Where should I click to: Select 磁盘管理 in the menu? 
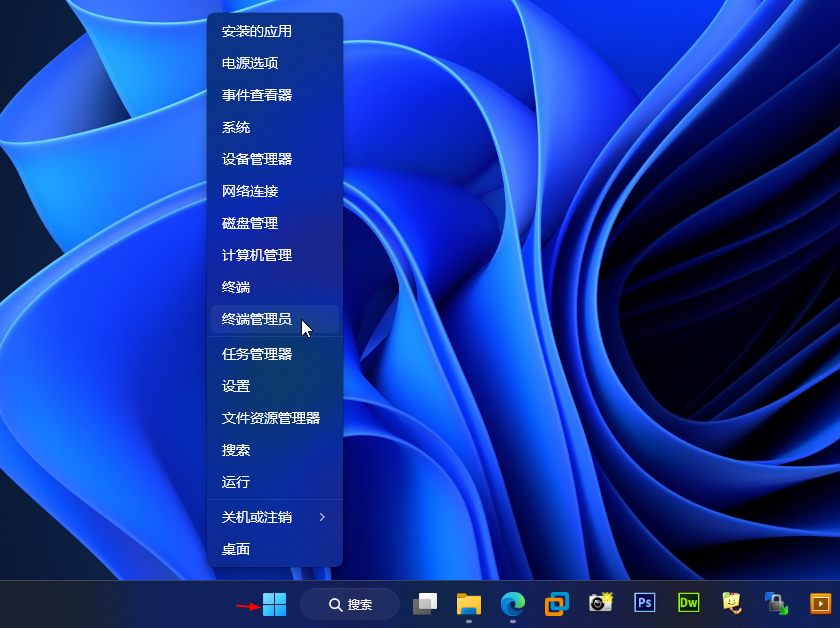pyautogui.click(x=275, y=223)
